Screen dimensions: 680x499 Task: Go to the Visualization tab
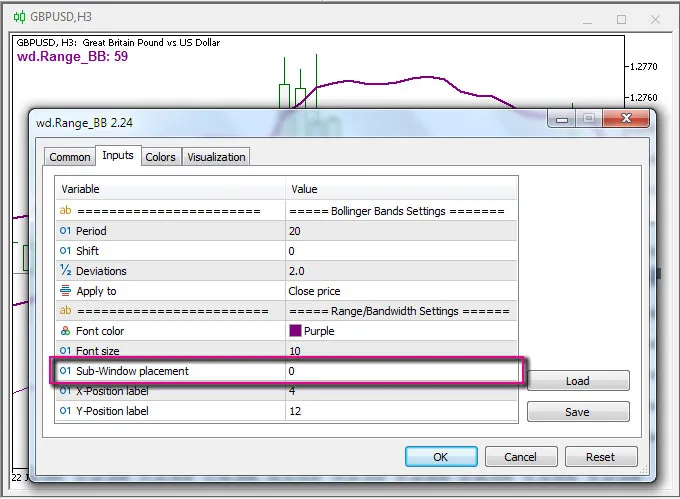click(x=216, y=157)
